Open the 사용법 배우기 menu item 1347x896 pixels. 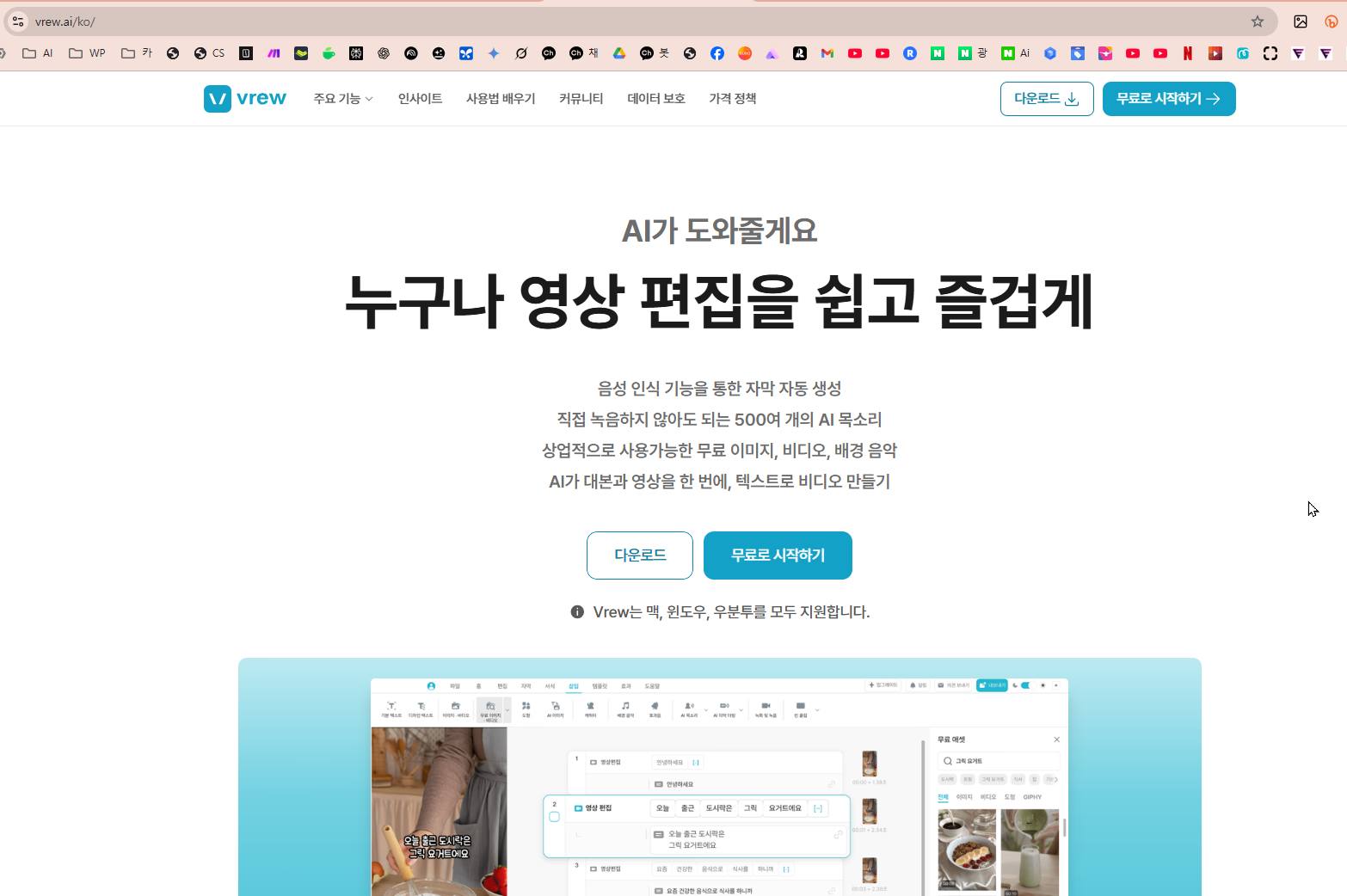[x=501, y=99]
